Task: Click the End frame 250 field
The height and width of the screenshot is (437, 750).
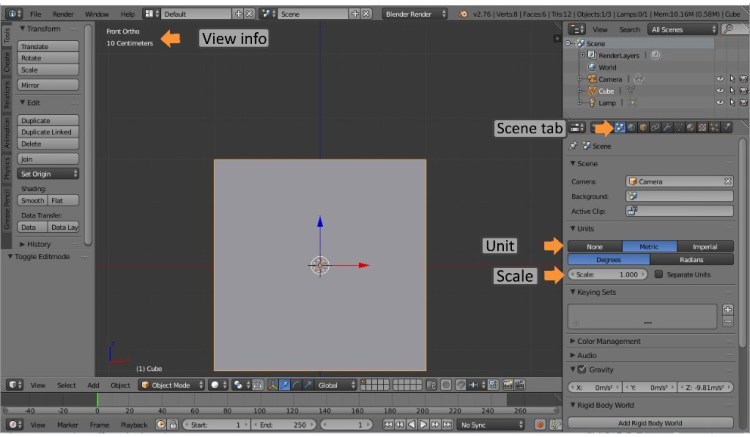Action: (x=283, y=425)
